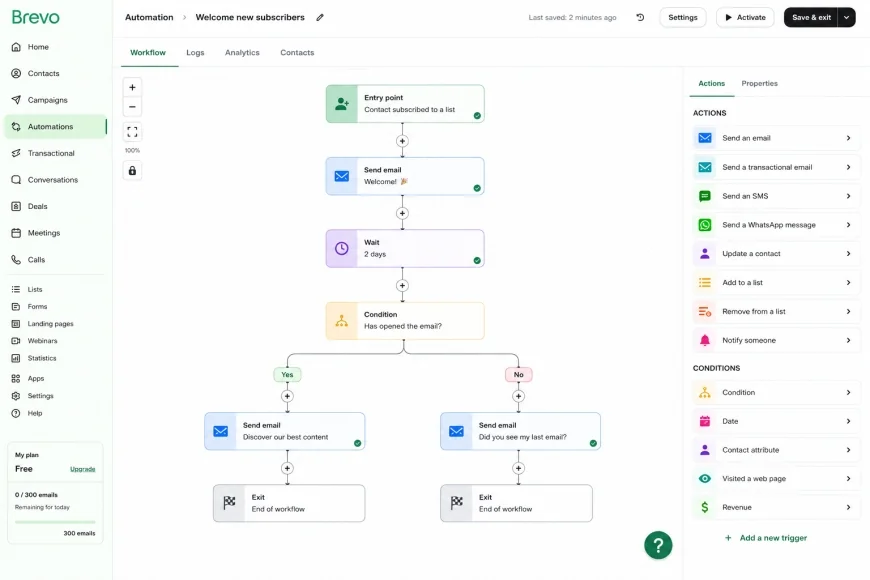Screen dimensions: 870x580
Task: Toggle the canvas lock icon
Action: coord(132,171)
